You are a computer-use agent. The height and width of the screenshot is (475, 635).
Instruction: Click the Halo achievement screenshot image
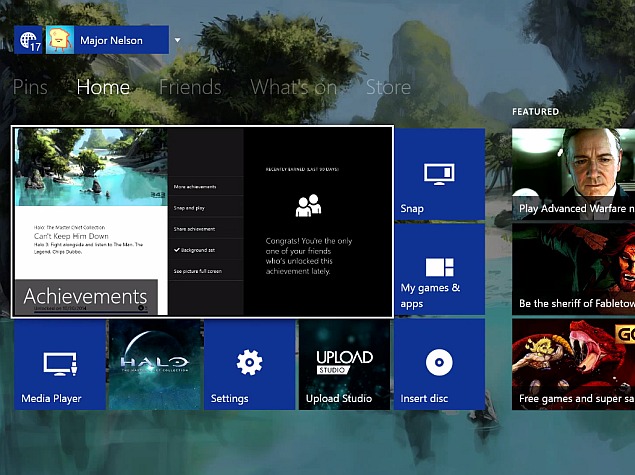91,167
